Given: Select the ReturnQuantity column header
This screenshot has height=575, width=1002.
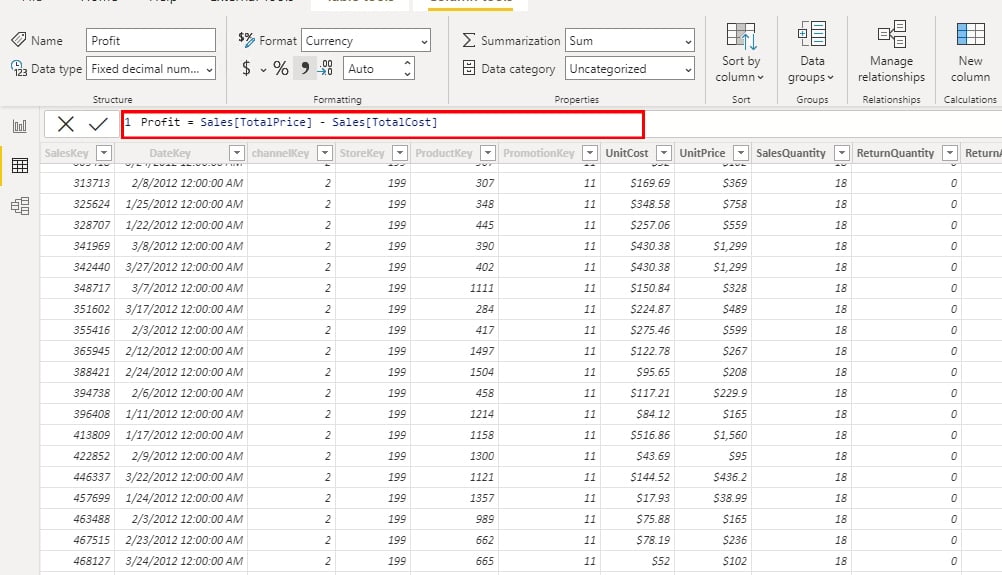Looking at the screenshot, I should (x=895, y=153).
